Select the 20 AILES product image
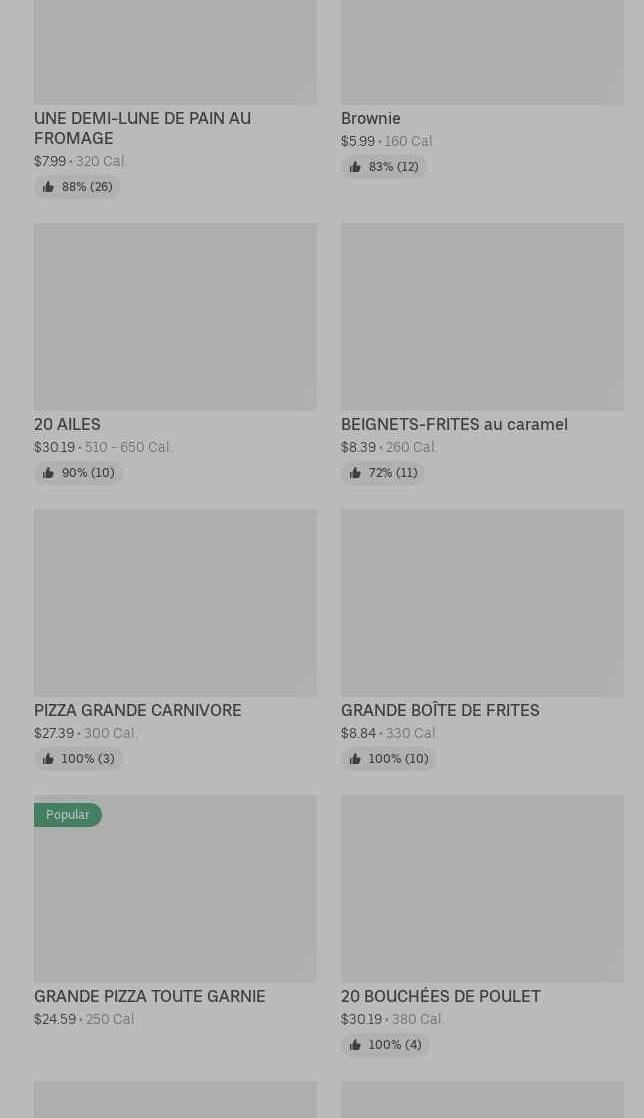The height and width of the screenshot is (1118, 644). (x=175, y=316)
